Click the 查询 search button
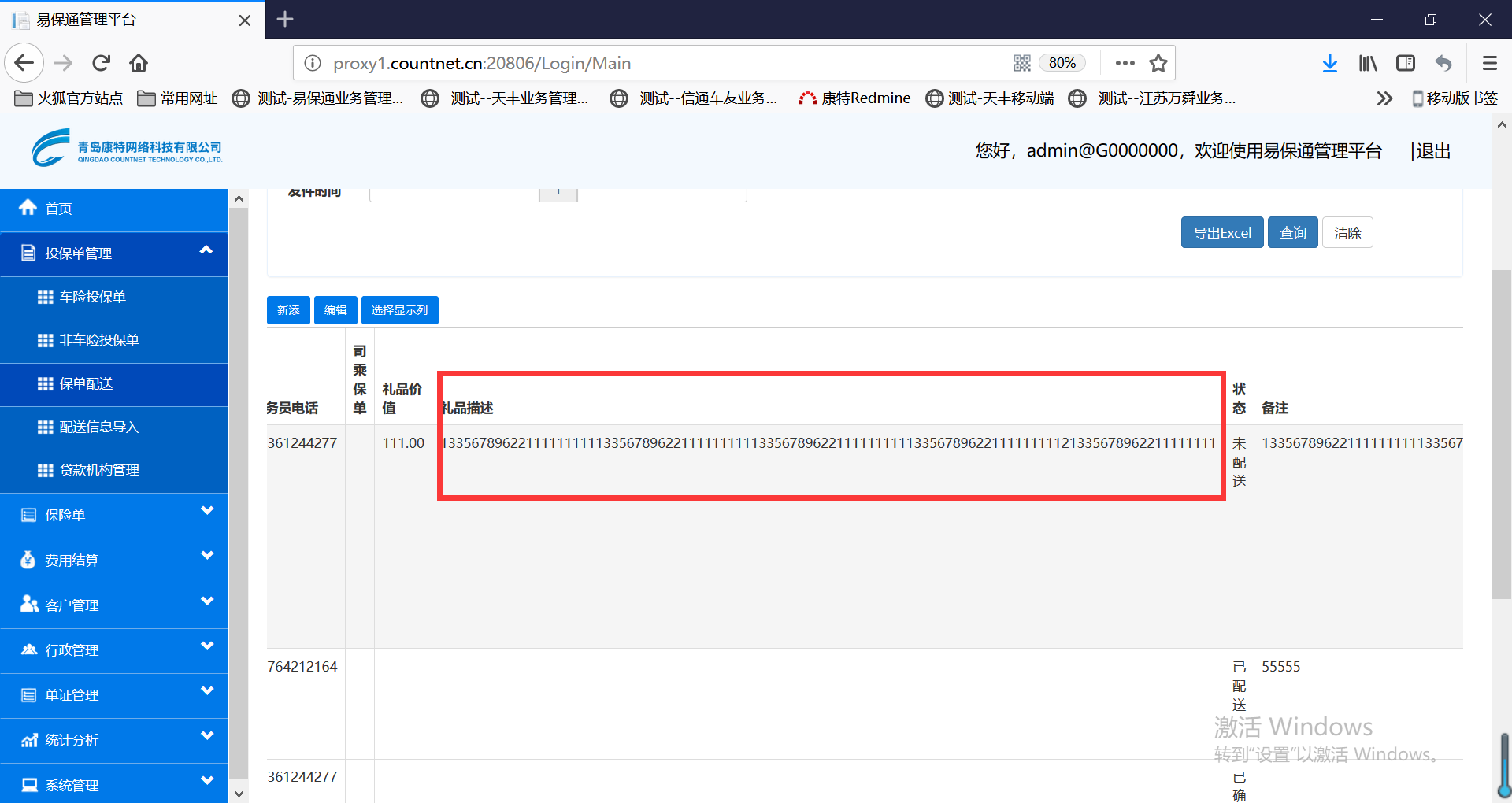 (x=1292, y=232)
